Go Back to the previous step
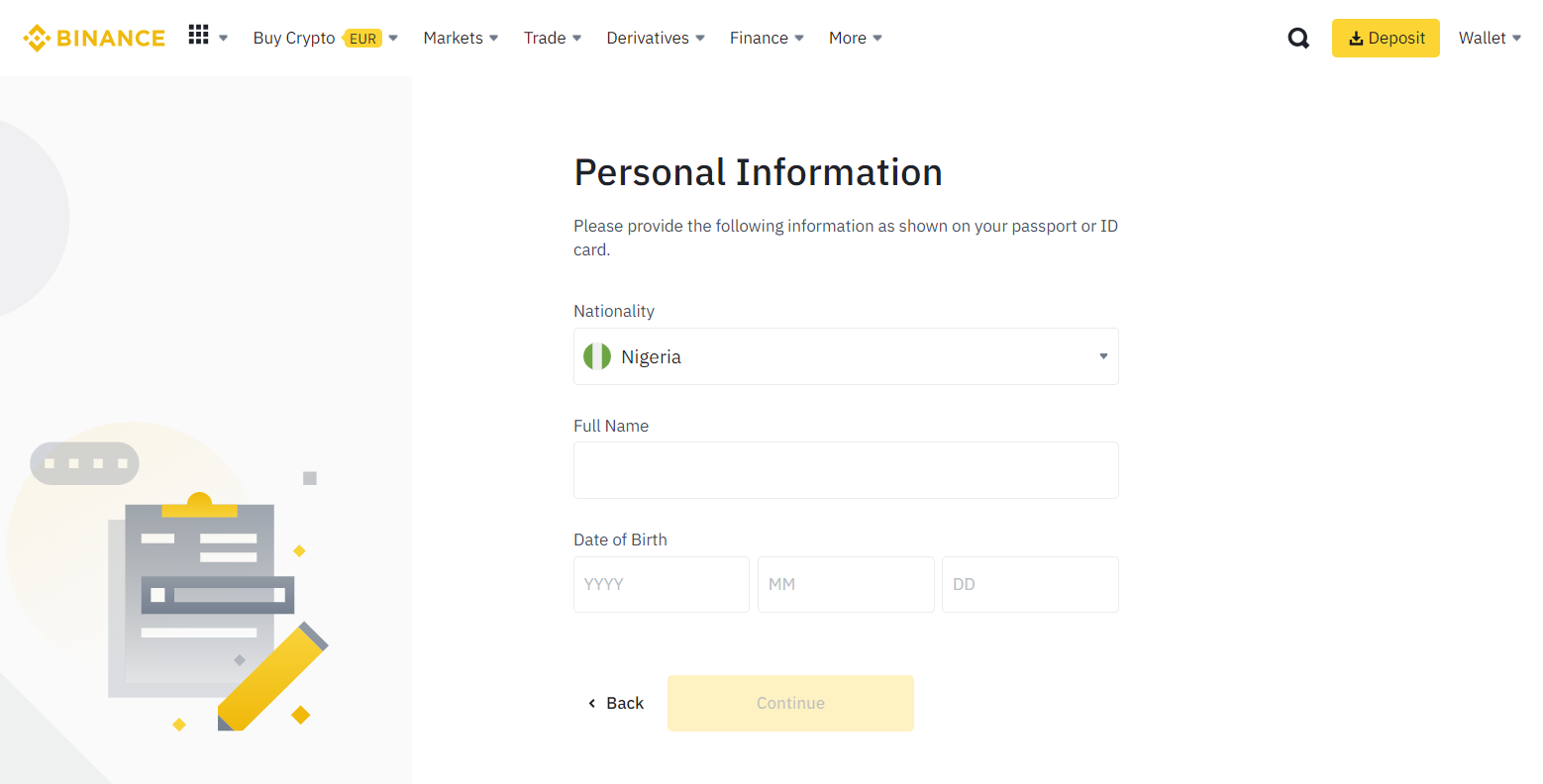Screen dimensions: 1543x784 coord(616,703)
